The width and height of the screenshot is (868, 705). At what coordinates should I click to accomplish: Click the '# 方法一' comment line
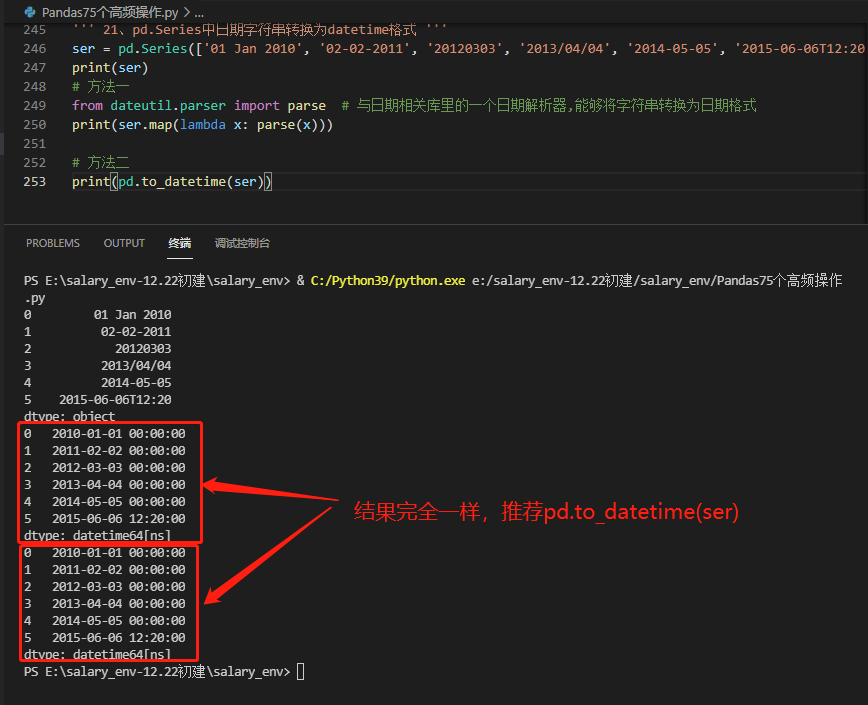[100, 86]
